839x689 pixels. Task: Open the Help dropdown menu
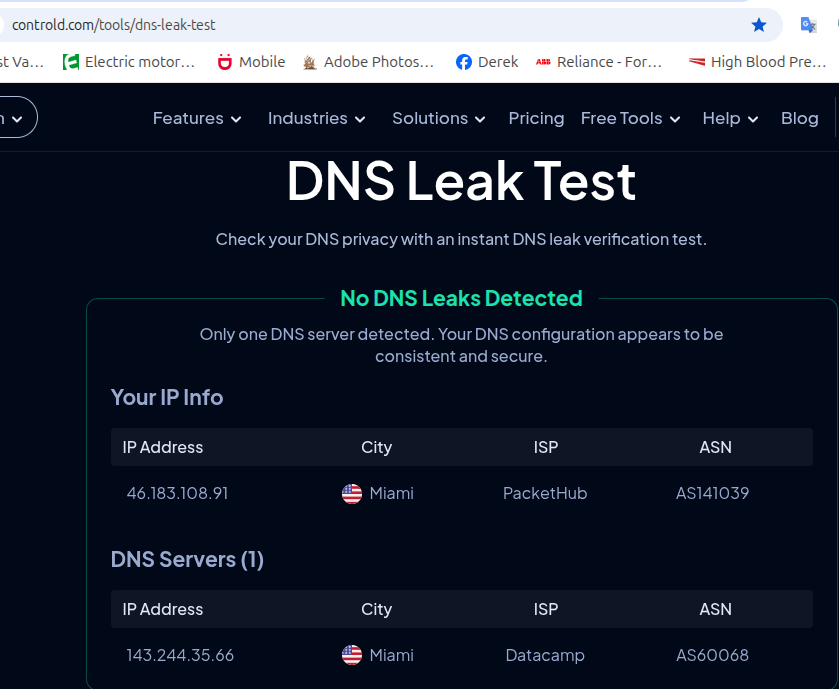click(x=730, y=118)
